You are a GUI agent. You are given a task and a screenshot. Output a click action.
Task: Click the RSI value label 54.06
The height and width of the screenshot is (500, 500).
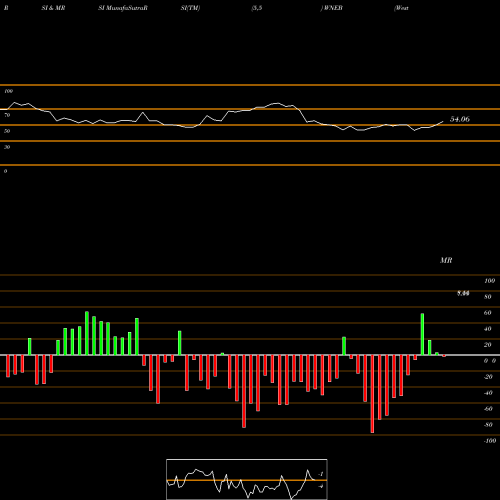click(x=460, y=119)
